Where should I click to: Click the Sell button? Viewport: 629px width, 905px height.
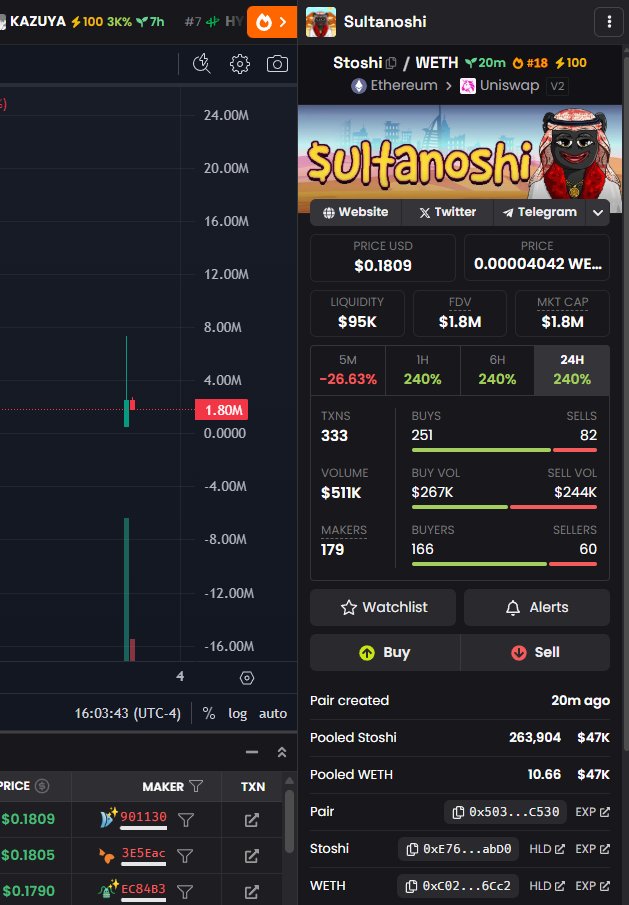[535, 652]
